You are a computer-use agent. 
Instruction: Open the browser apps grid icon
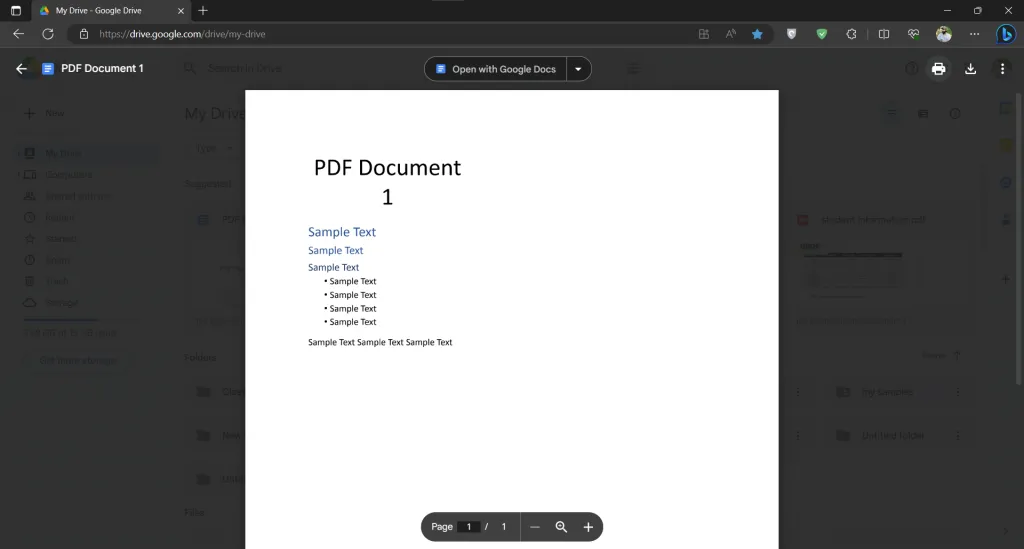click(x=703, y=34)
